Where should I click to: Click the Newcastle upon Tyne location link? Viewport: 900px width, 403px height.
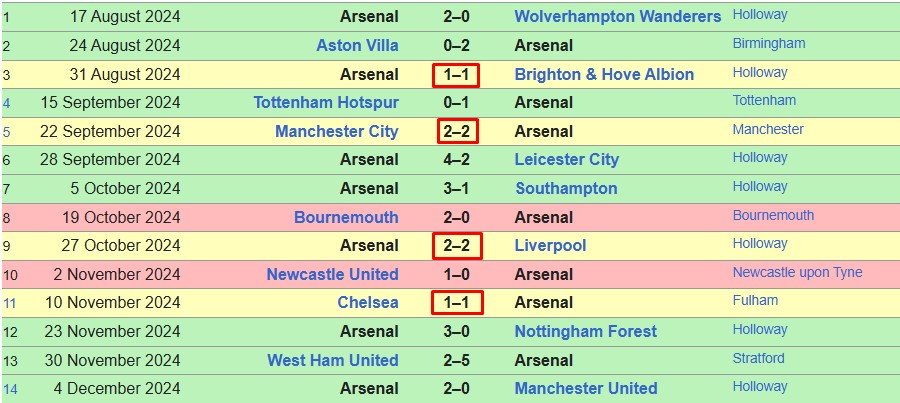[x=797, y=273]
